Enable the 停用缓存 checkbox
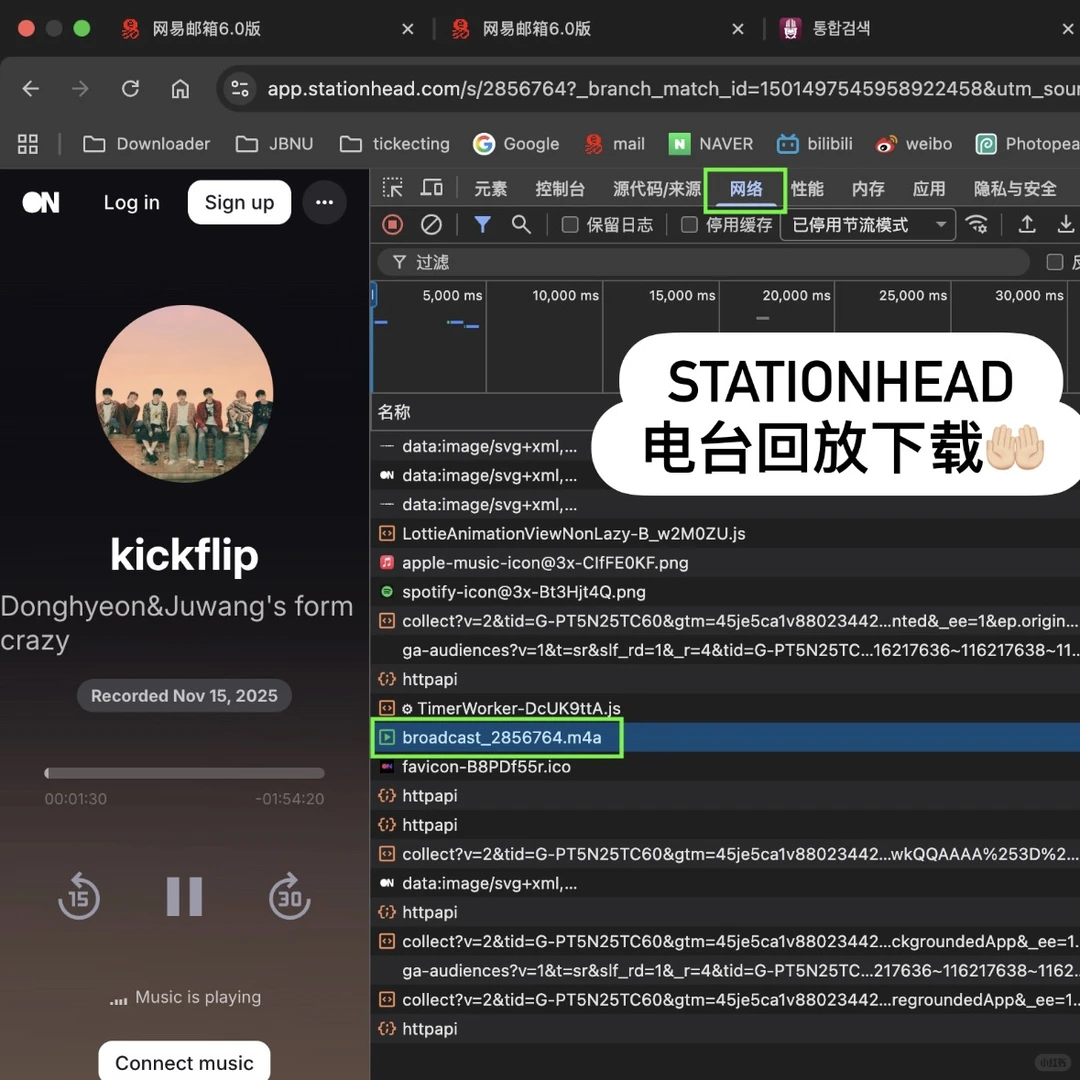This screenshot has width=1080, height=1080. pyautogui.click(x=688, y=225)
